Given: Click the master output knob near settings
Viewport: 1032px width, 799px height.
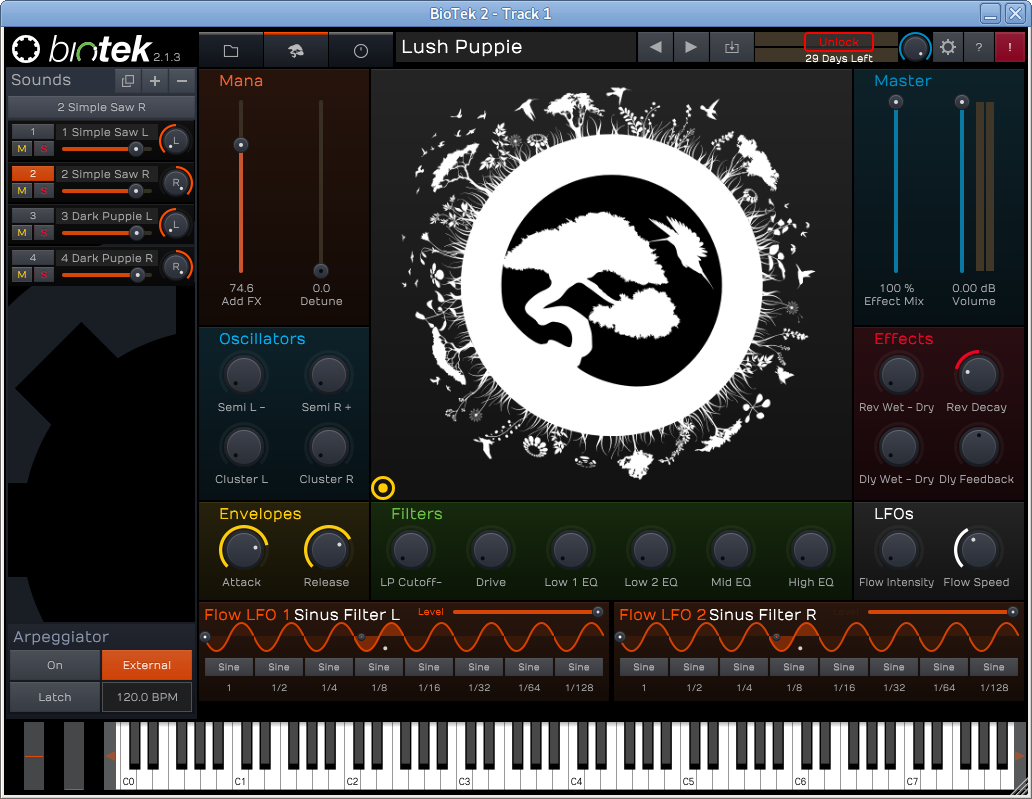Looking at the screenshot, I should [915, 48].
